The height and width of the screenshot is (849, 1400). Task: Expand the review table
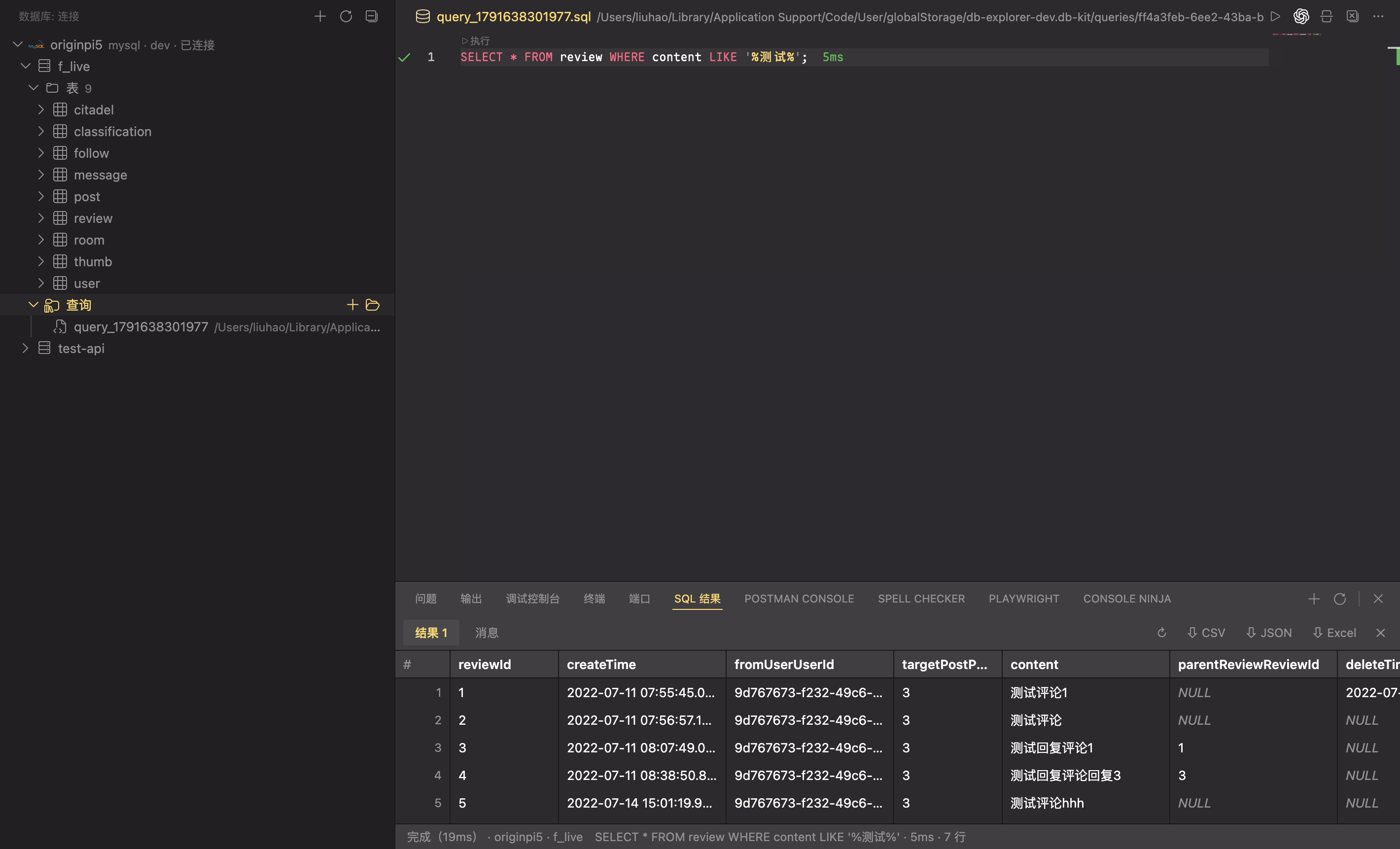[41, 217]
